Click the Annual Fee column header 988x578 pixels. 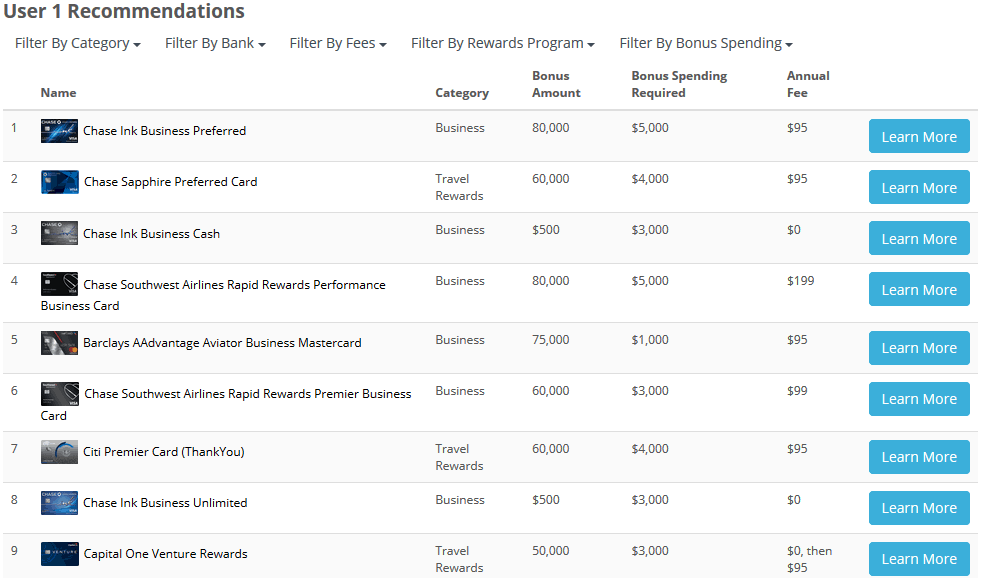(808, 84)
